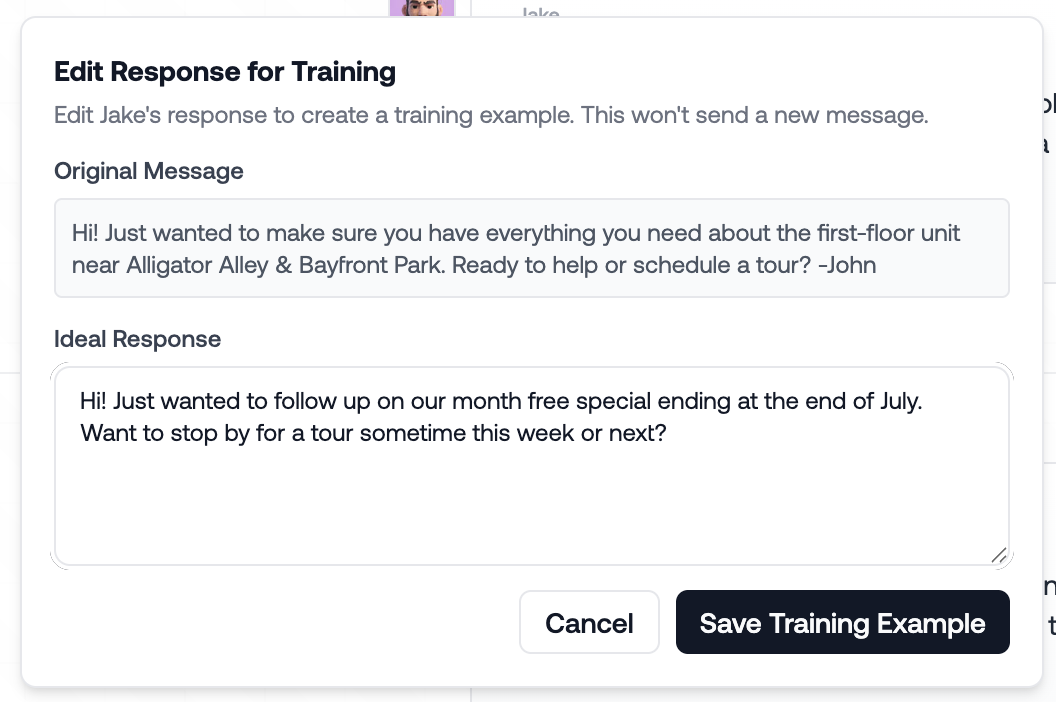Image resolution: width=1056 pixels, height=702 pixels.
Task: Click 'first-floor unit' in the Original Message
Action: 888,233
